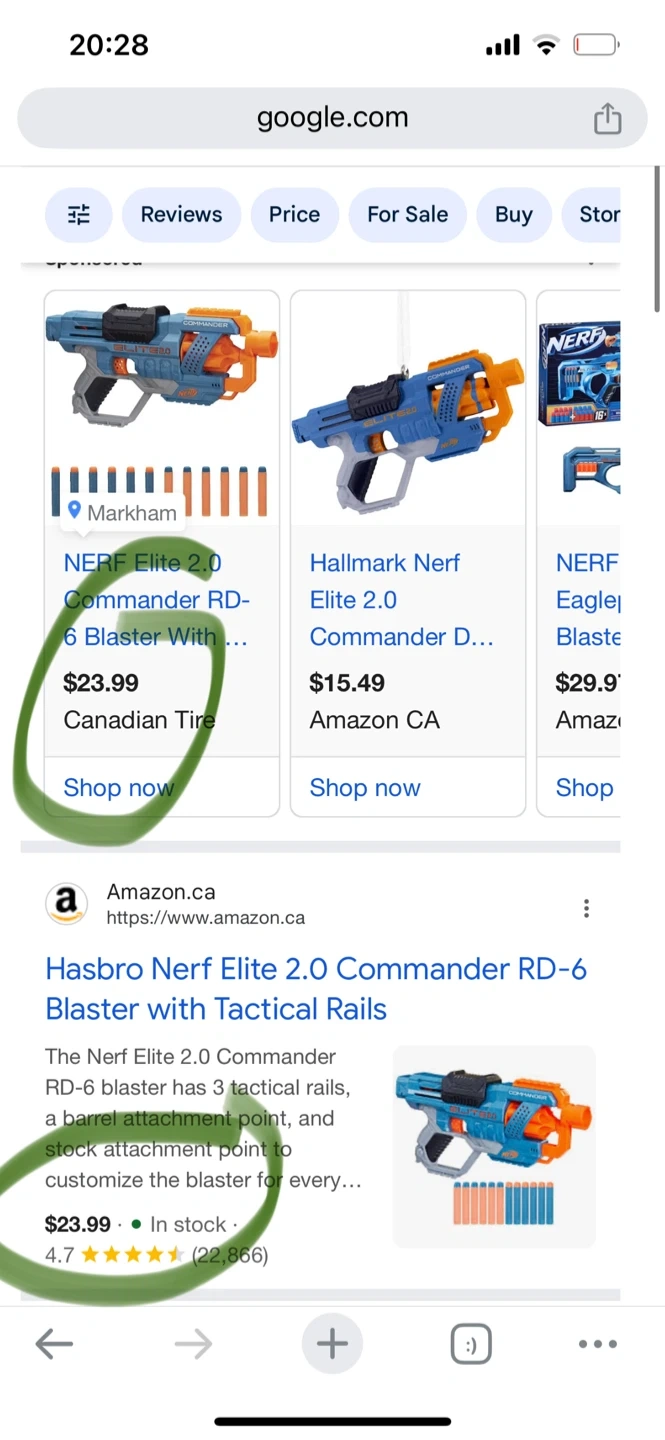This screenshot has height=1440, width=665.
Task: Open the Hasbro Nerf Elite 2.0 Commander result title
Action: [x=316, y=988]
